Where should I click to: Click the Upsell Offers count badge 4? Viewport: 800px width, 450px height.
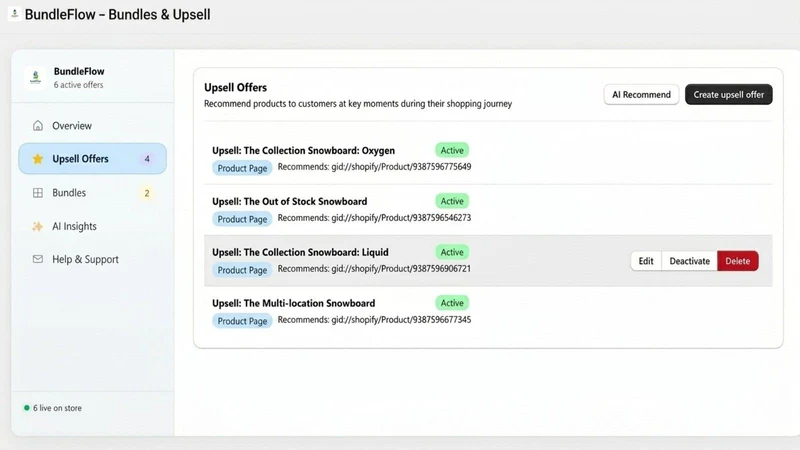(147, 159)
